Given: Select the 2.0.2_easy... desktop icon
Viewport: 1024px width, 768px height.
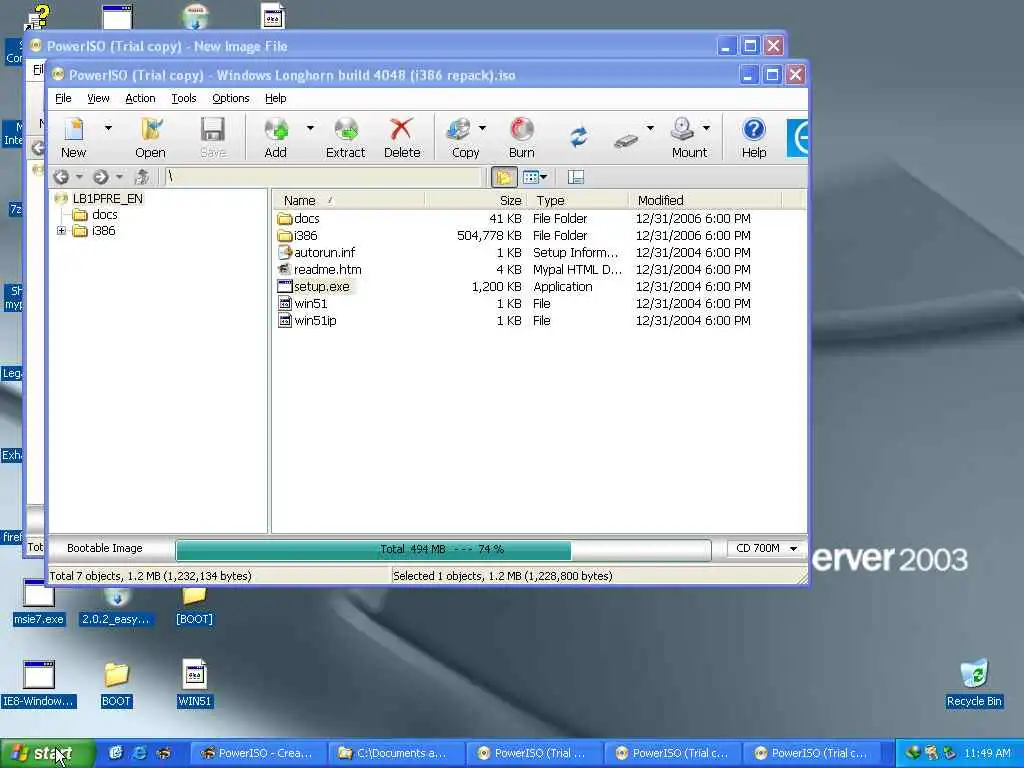Looking at the screenshot, I should point(116,604).
